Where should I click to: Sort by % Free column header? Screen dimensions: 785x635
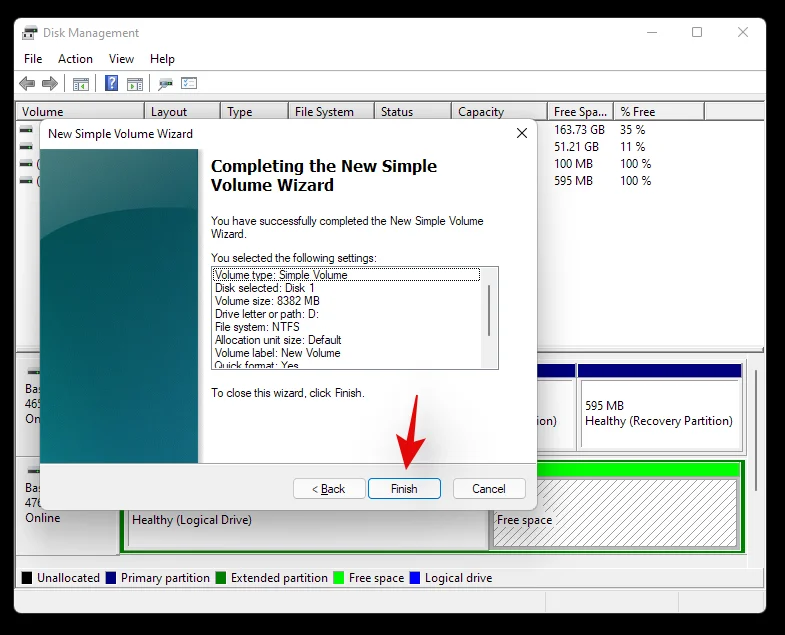[x=659, y=112]
